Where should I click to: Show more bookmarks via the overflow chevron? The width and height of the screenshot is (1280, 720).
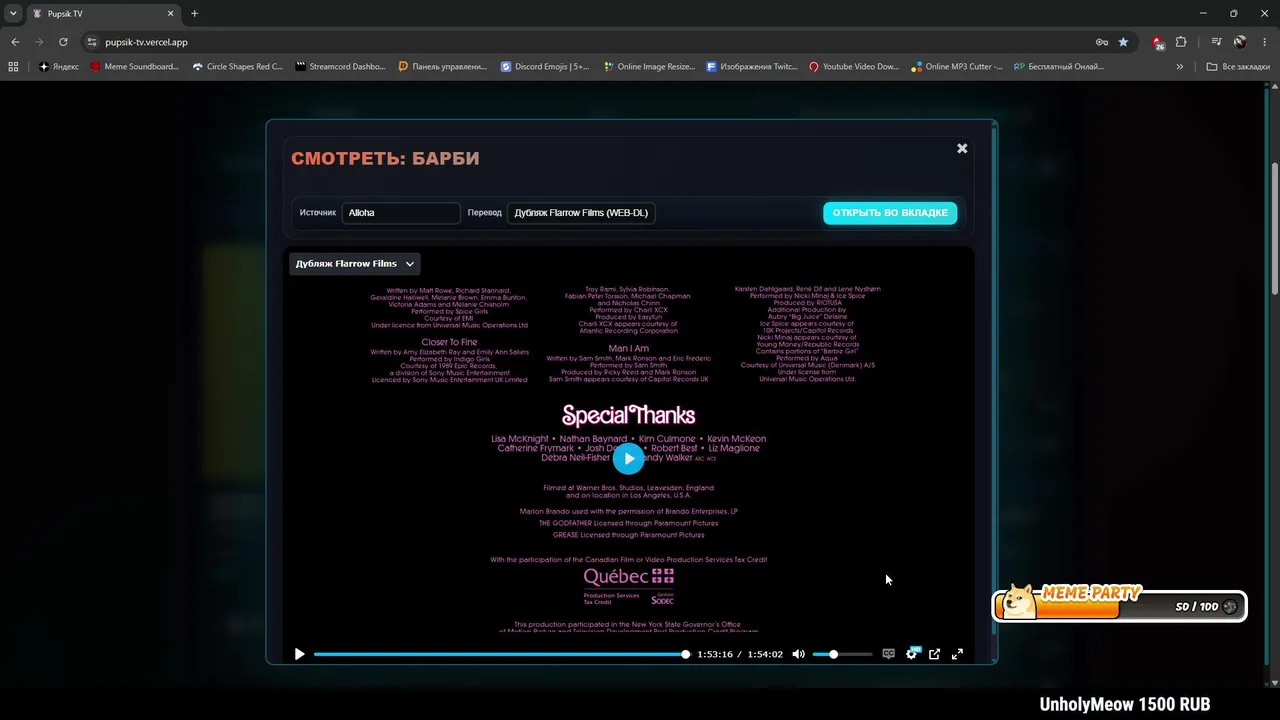(x=1180, y=67)
